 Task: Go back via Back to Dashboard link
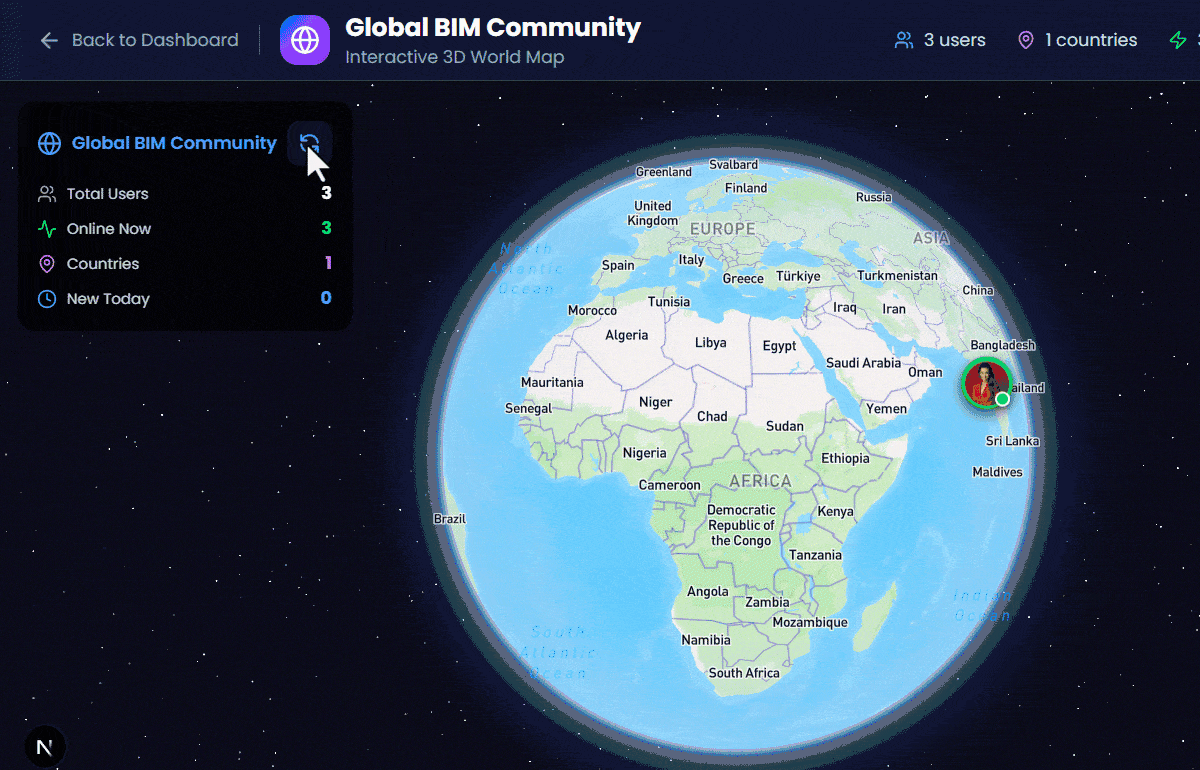click(154, 40)
